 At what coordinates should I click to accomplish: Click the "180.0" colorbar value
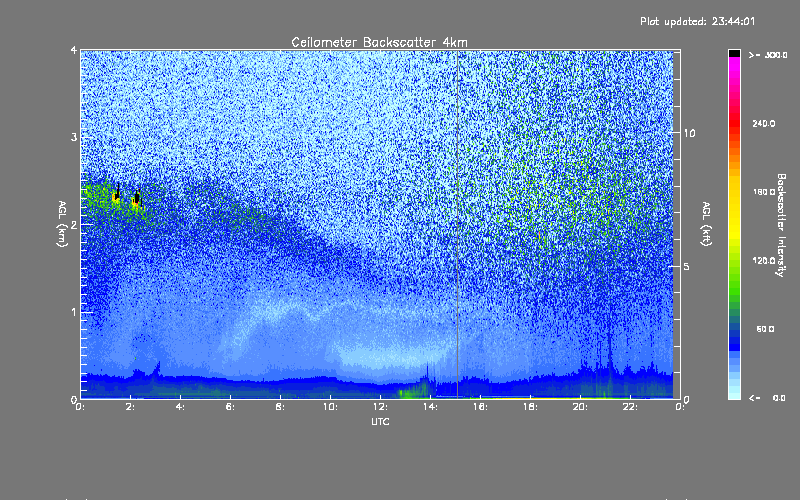764,192
